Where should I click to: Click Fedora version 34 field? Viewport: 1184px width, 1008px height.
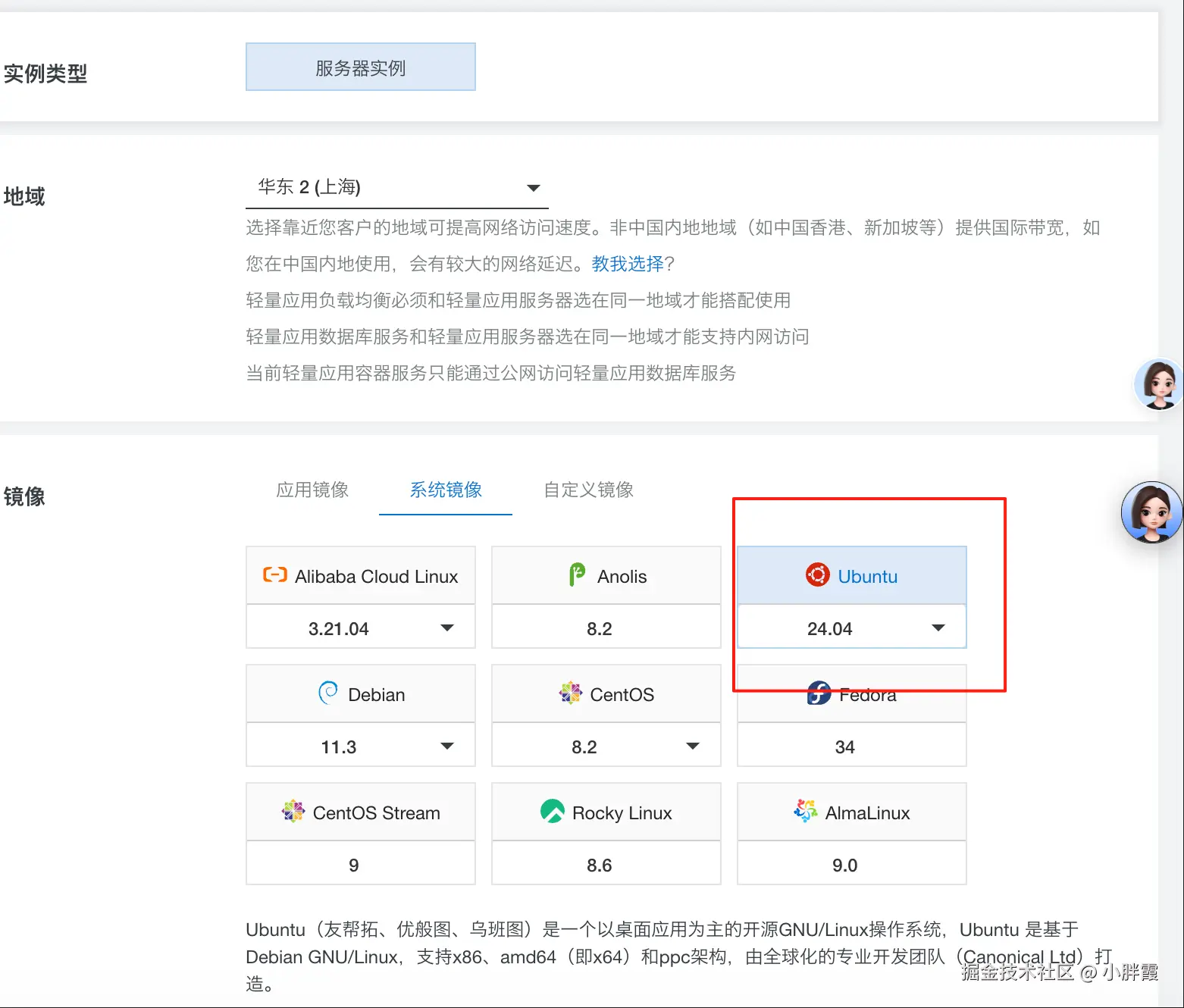(x=852, y=747)
